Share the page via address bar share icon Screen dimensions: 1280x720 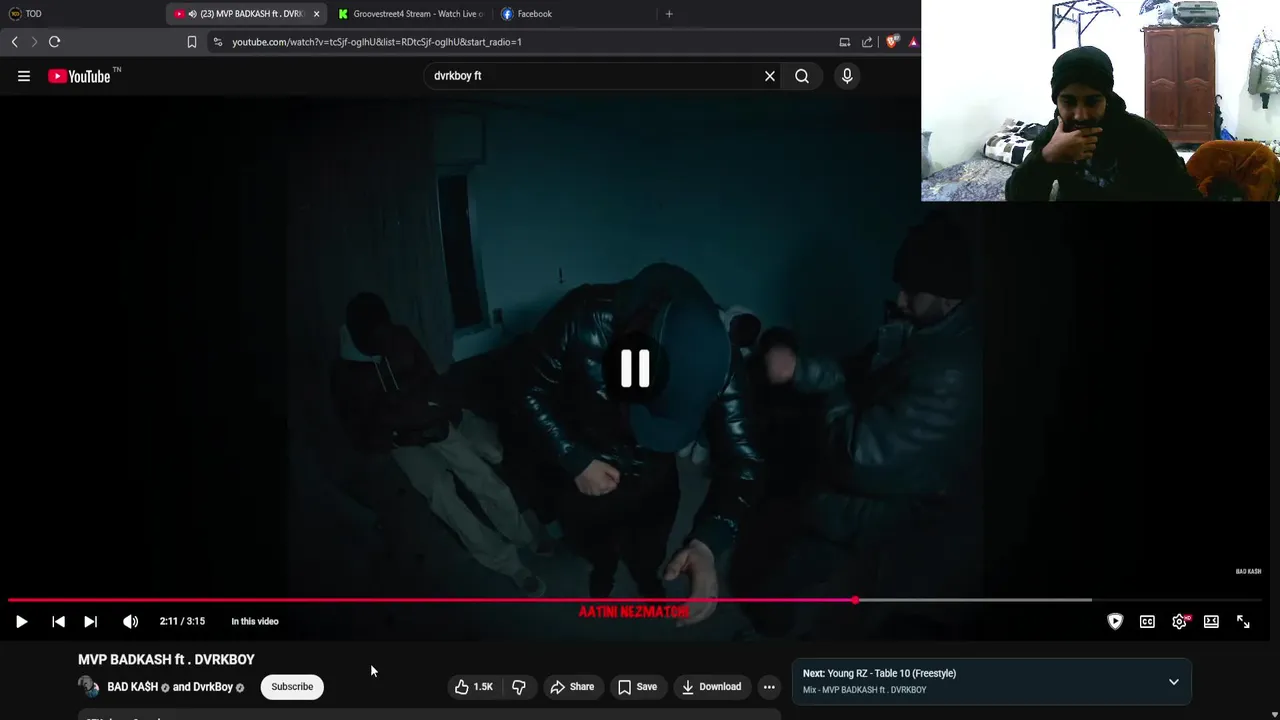click(x=867, y=42)
